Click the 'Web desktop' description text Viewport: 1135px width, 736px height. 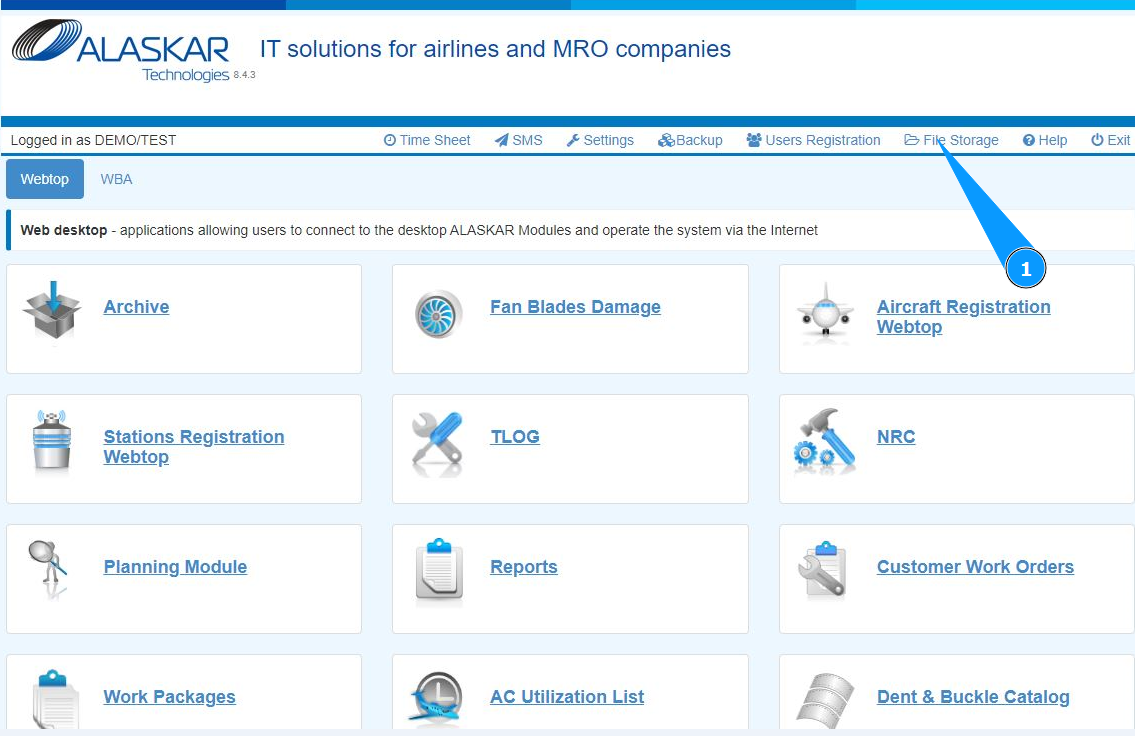point(419,230)
